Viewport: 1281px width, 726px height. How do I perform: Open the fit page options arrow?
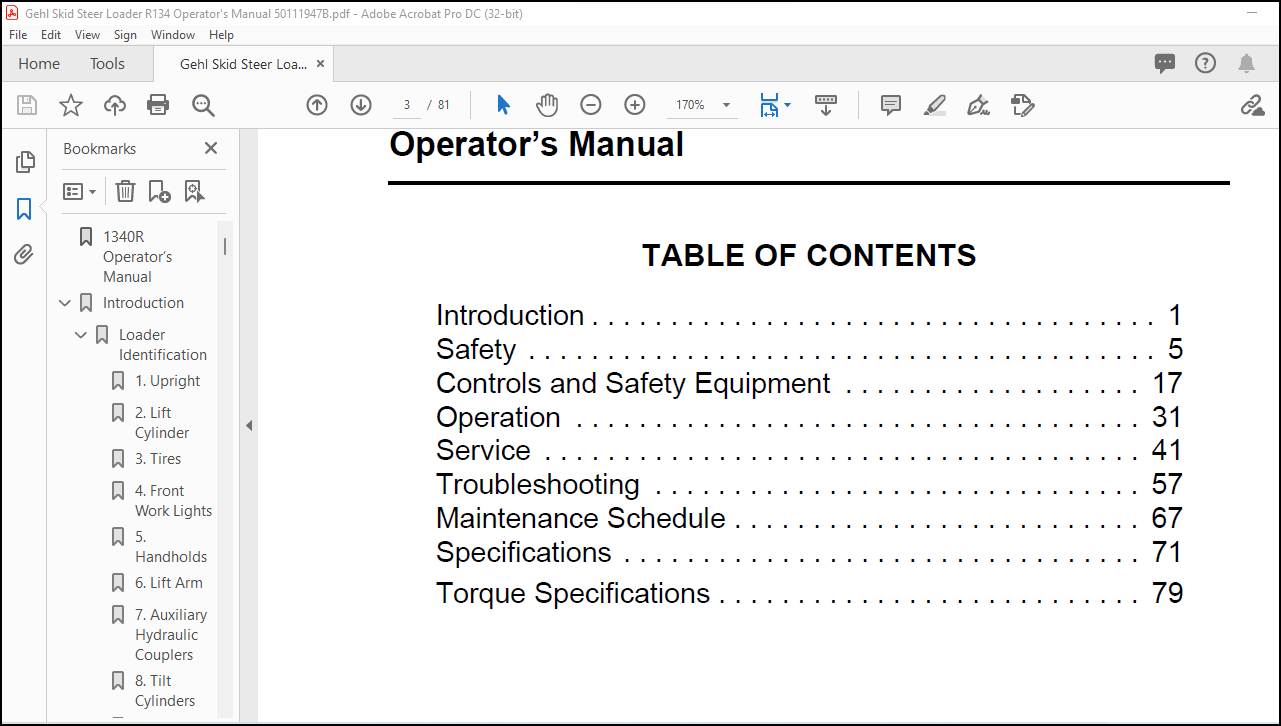click(x=788, y=105)
